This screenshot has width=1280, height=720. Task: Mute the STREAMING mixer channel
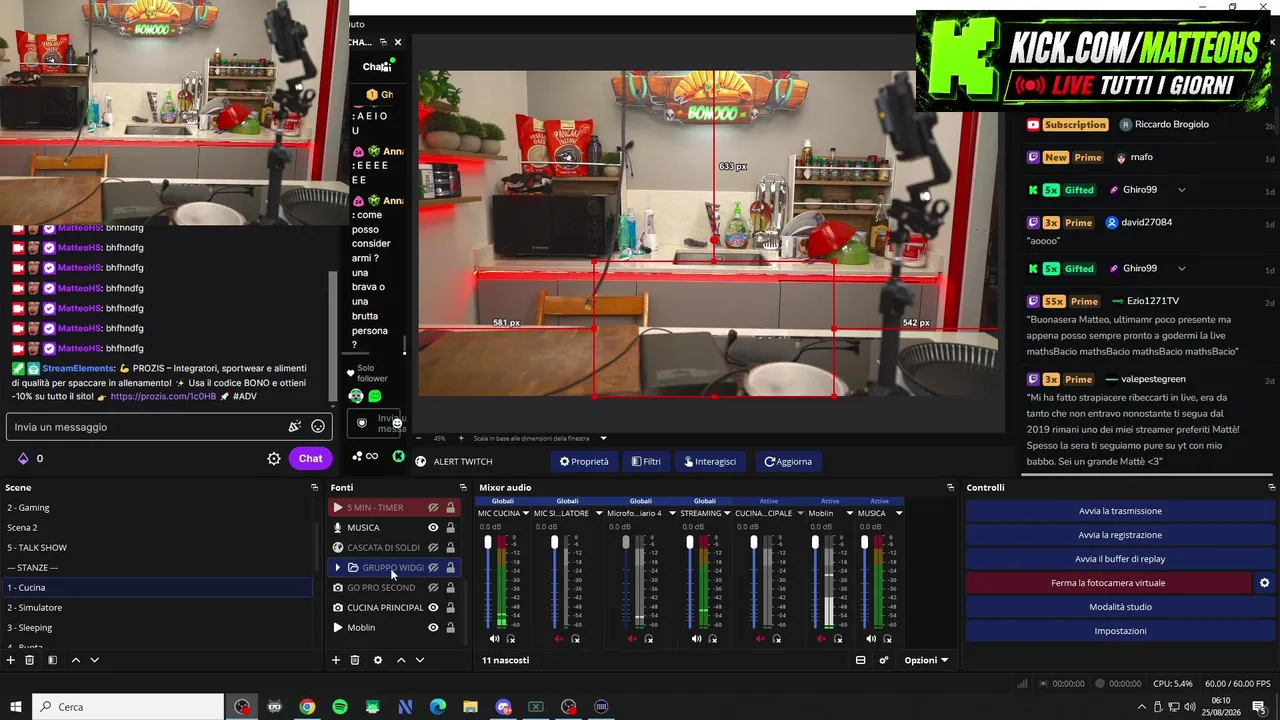tap(695, 638)
